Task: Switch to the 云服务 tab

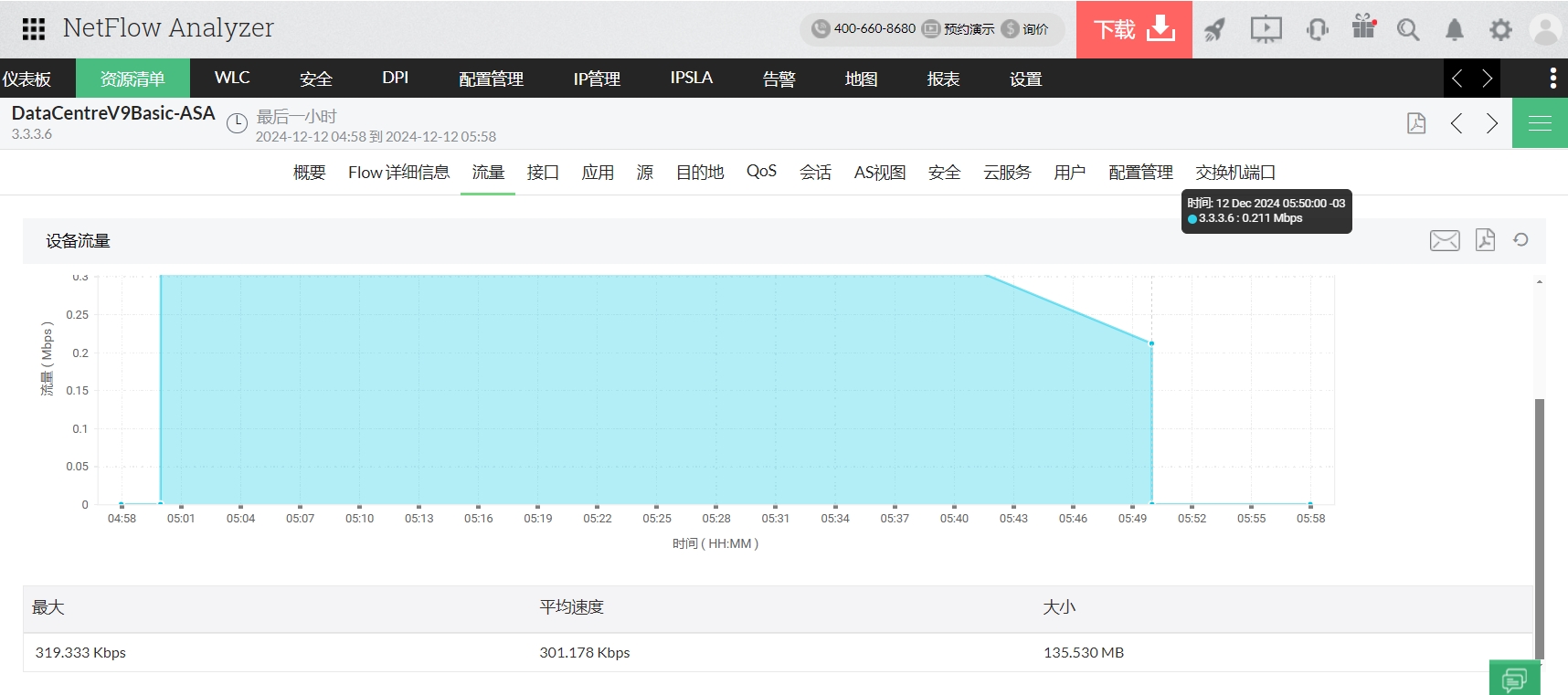Action: (x=1007, y=172)
